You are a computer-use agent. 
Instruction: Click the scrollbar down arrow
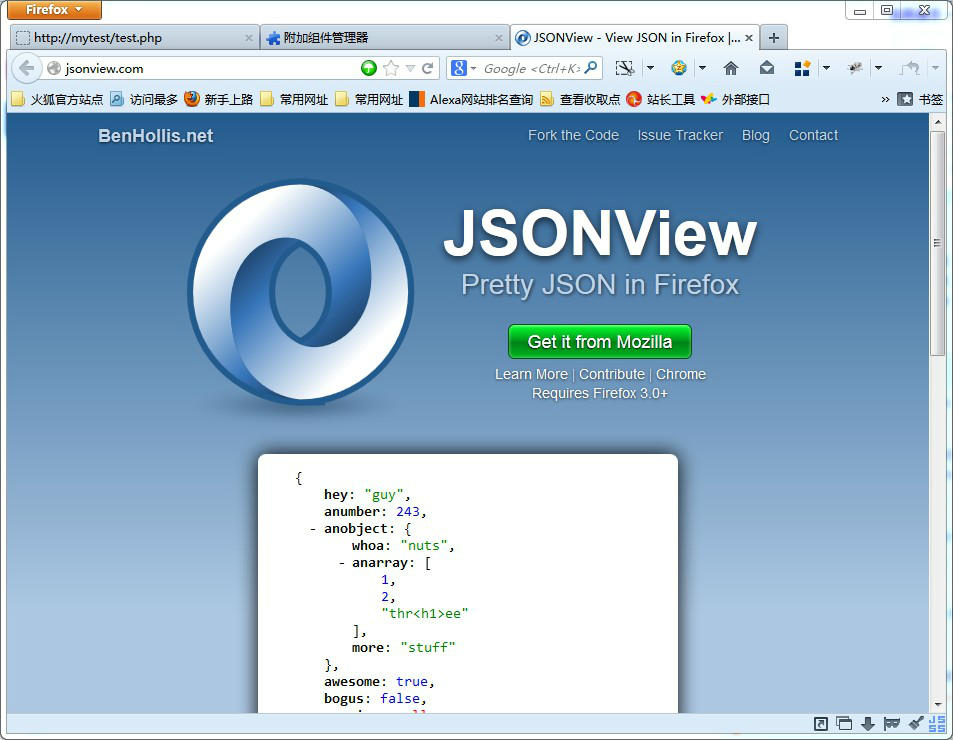coord(937,705)
